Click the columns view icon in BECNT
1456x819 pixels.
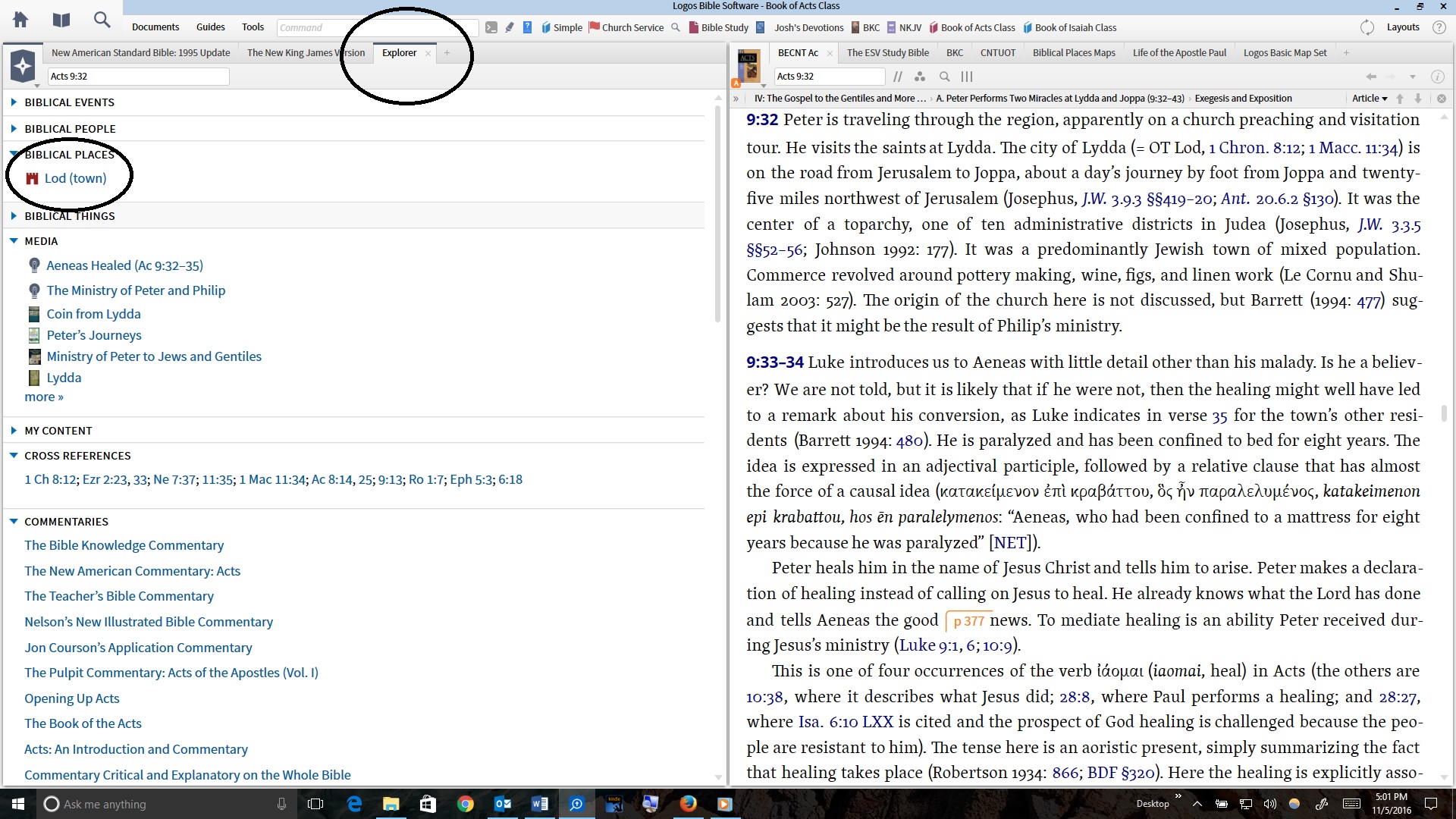(967, 77)
